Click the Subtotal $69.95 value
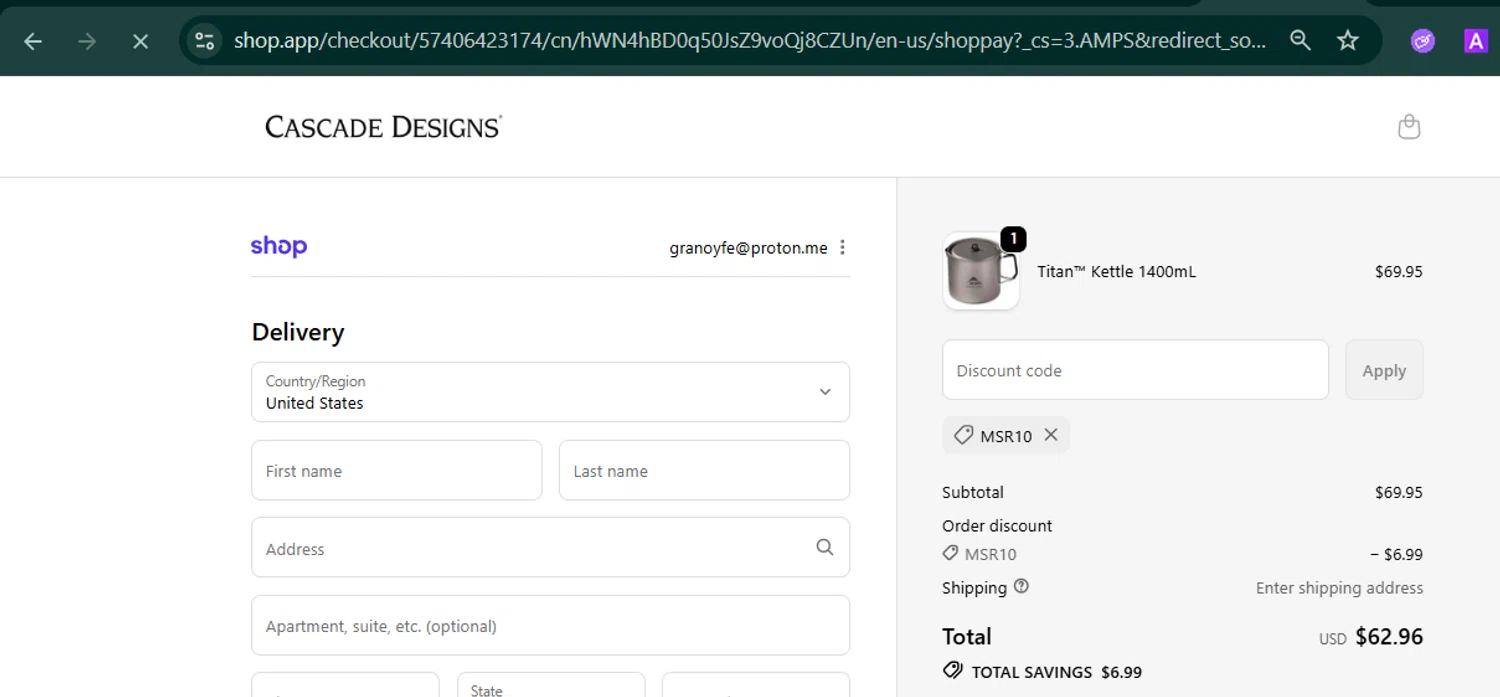Image resolution: width=1500 pixels, height=697 pixels. [x=1398, y=492]
